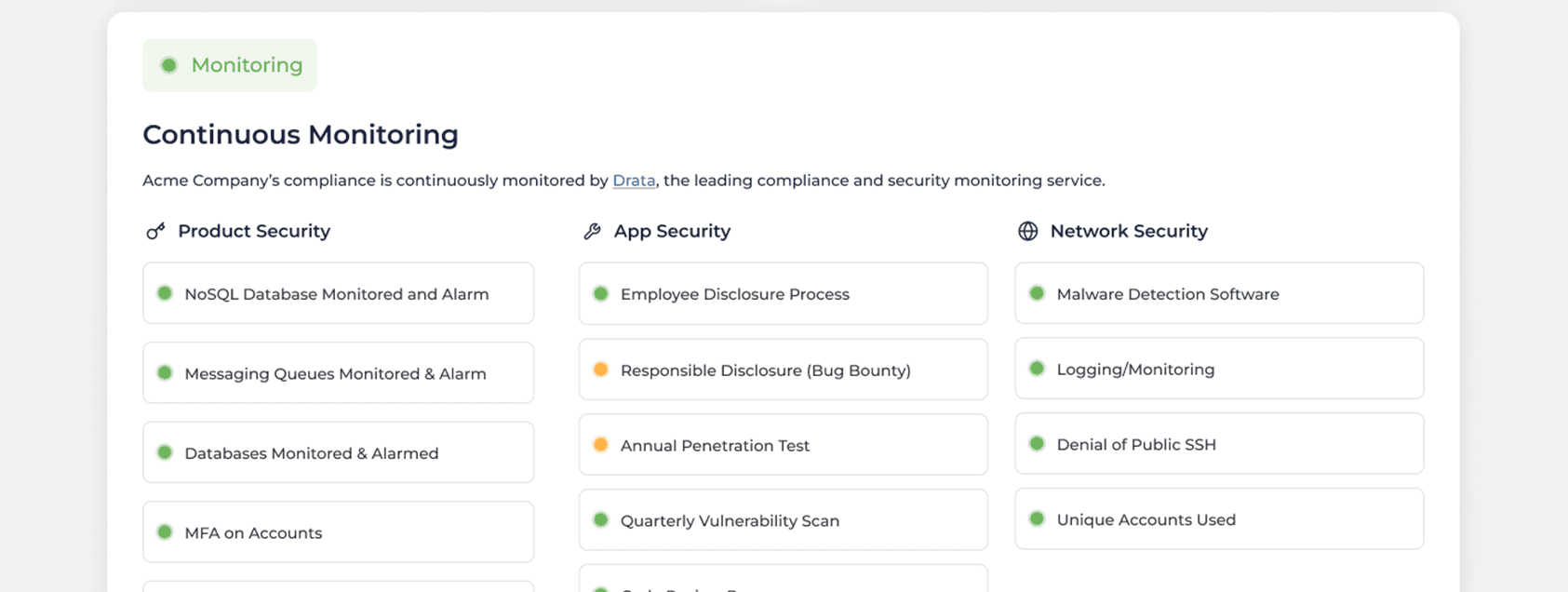Click green status dot for MFA on Accounts
1568x592 pixels.
[x=165, y=532]
